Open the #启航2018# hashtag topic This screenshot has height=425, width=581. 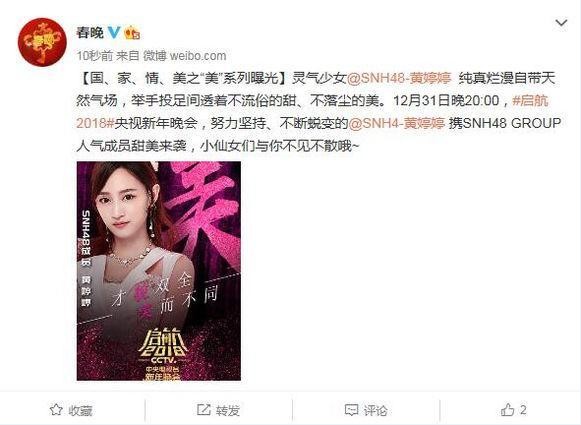click(x=530, y=100)
